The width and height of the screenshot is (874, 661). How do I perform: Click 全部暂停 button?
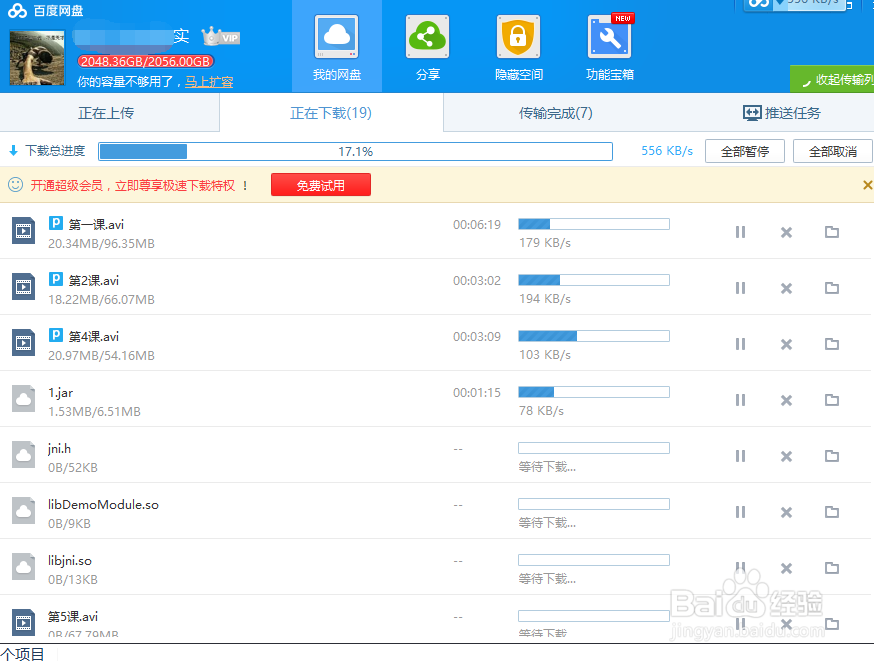pyautogui.click(x=745, y=151)
